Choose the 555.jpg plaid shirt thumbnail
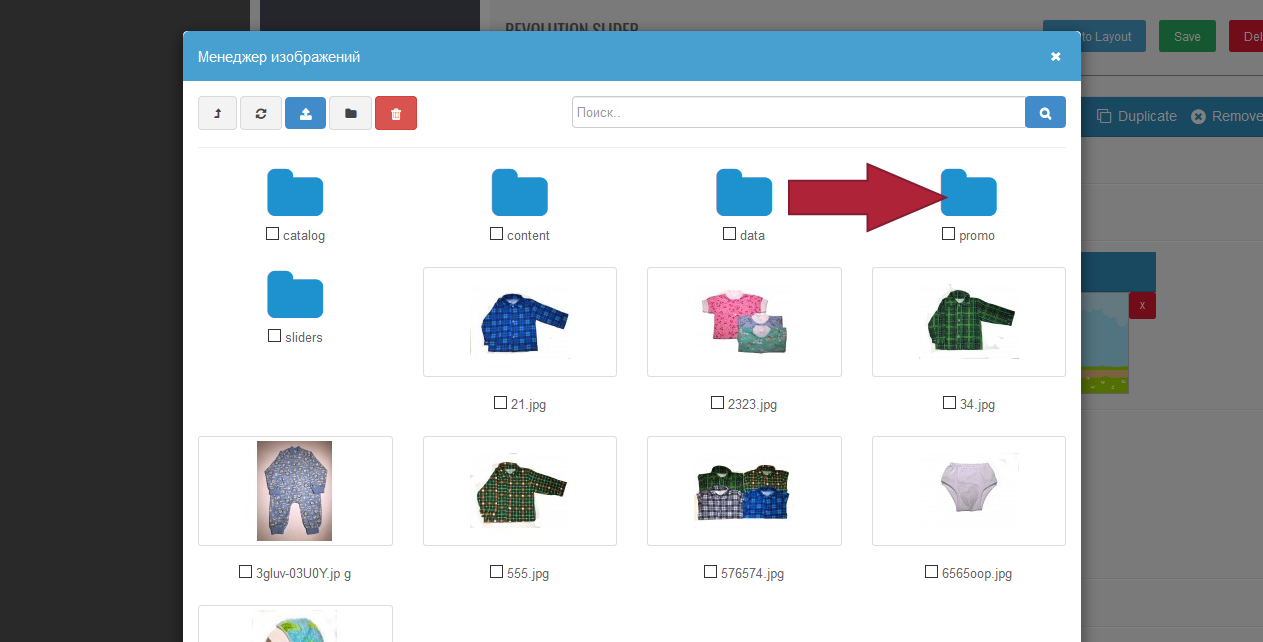Screen dimensions: 1263x642 (x=520, y=491)
